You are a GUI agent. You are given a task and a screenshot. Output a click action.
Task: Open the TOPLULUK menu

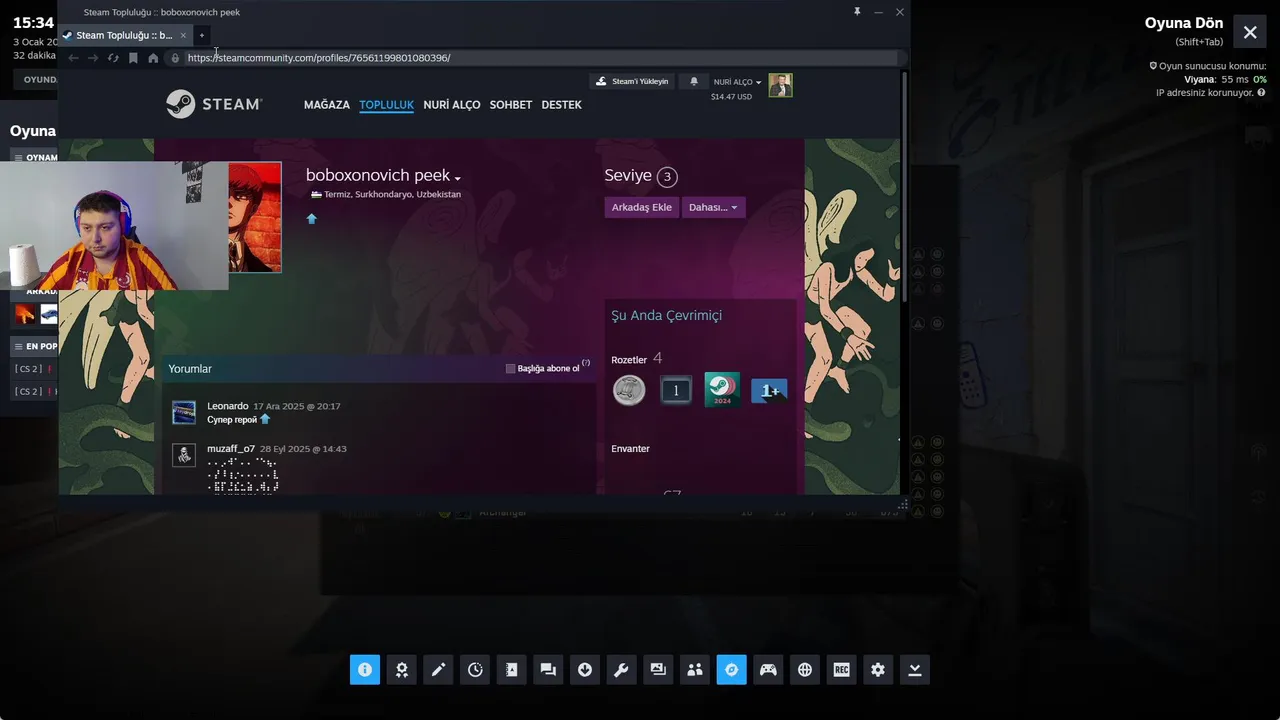click(x=387, y=105)
